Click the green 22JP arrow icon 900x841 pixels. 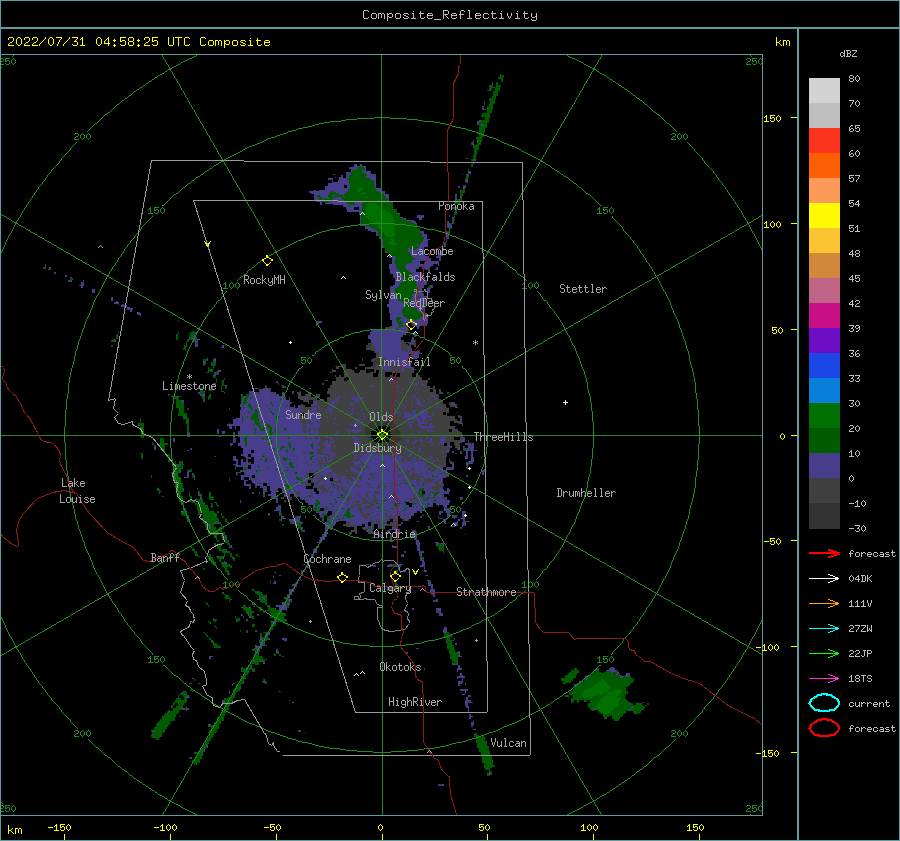coord(824,653)
